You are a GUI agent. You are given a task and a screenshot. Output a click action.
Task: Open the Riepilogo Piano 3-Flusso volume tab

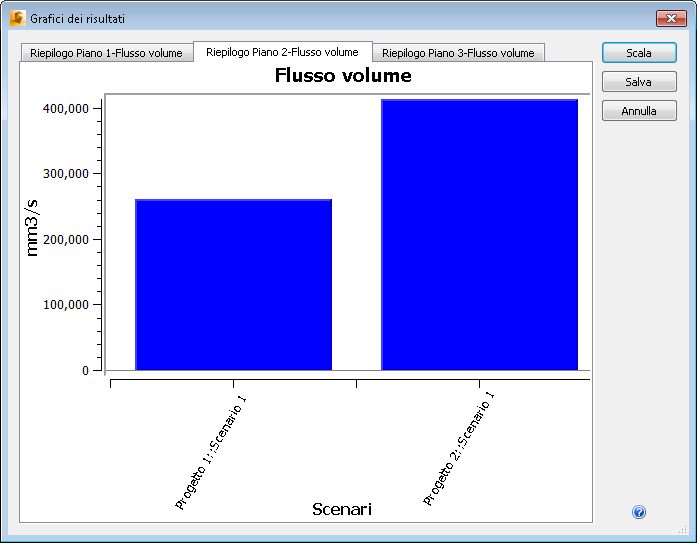tap(458, 53)
